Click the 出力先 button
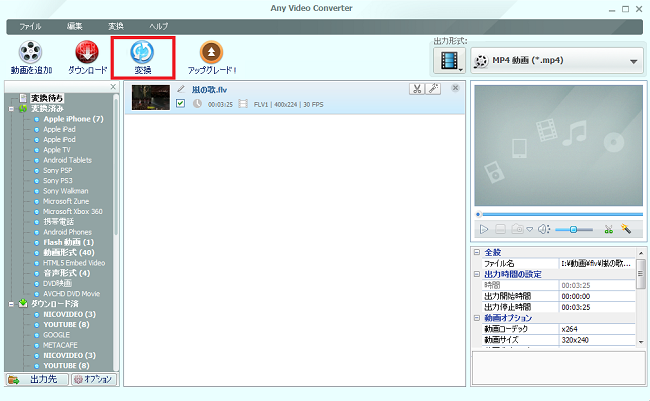 (x=36, y=379)
